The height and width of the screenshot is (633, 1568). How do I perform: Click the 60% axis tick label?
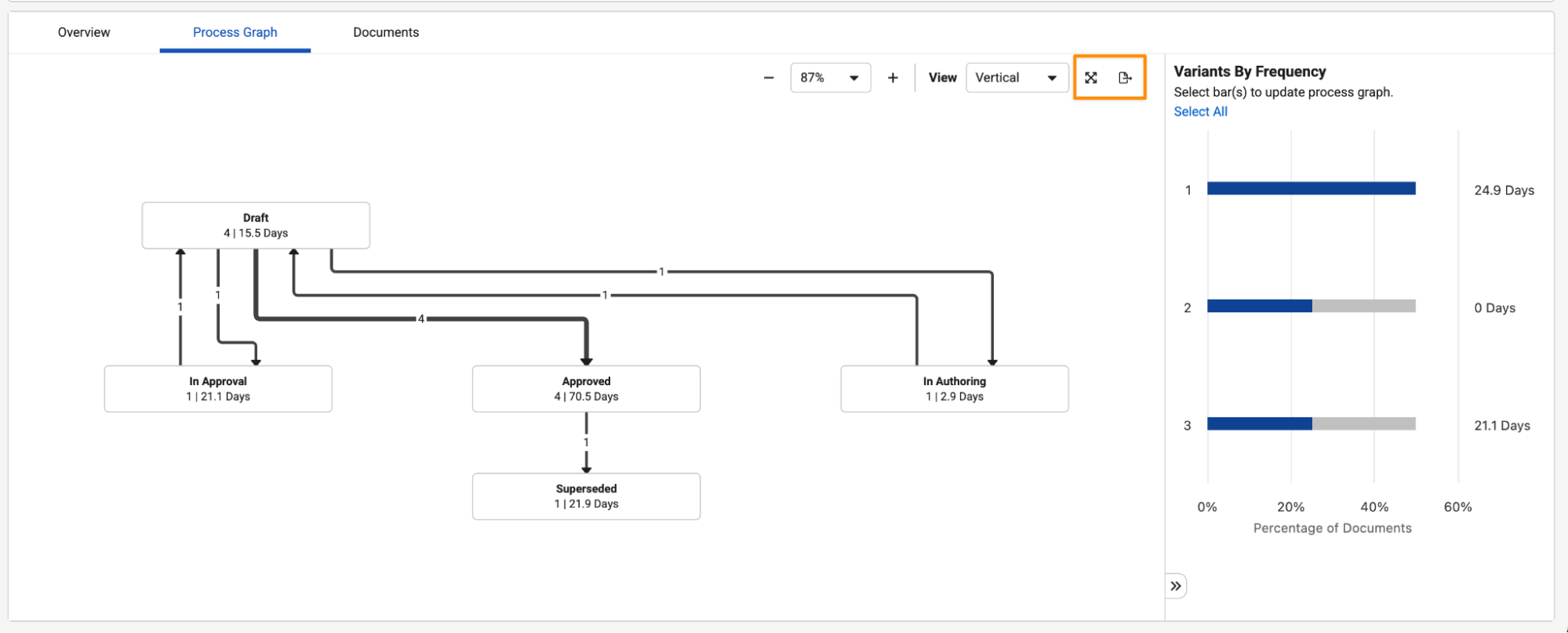click(x=1457, y=507)
